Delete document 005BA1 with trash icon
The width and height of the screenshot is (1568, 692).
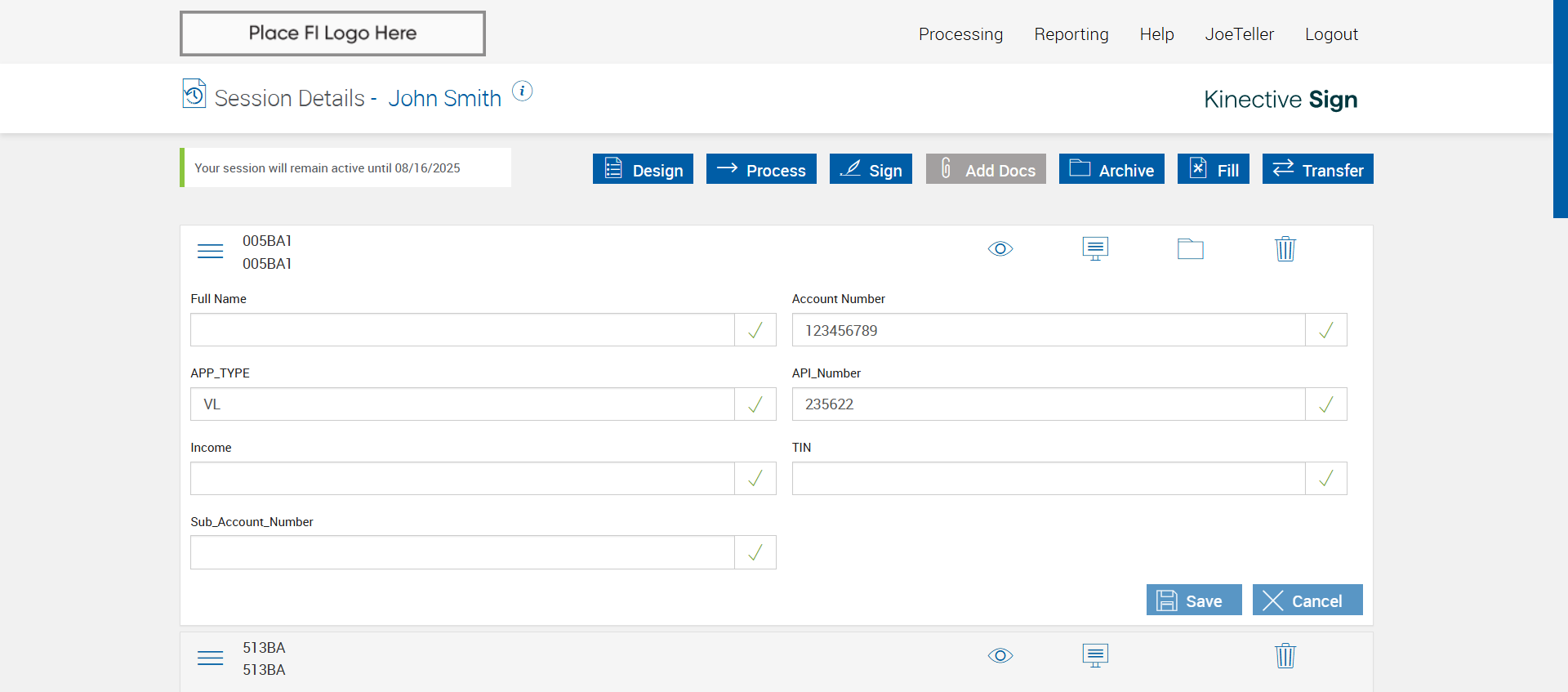pyautogui.click(x=1285, y=248)
